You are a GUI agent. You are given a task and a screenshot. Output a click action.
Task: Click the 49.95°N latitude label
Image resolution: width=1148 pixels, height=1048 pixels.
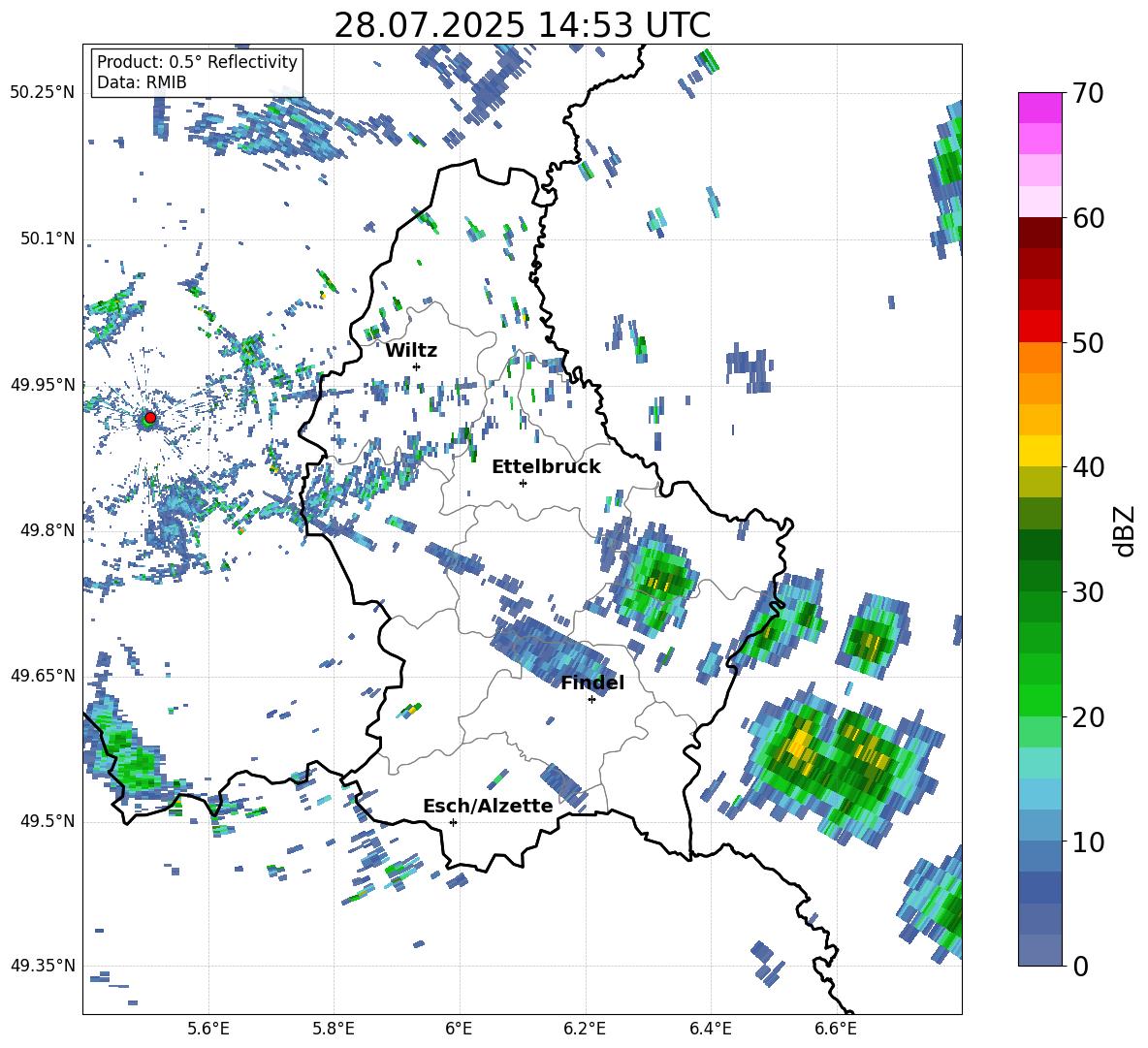43,384
